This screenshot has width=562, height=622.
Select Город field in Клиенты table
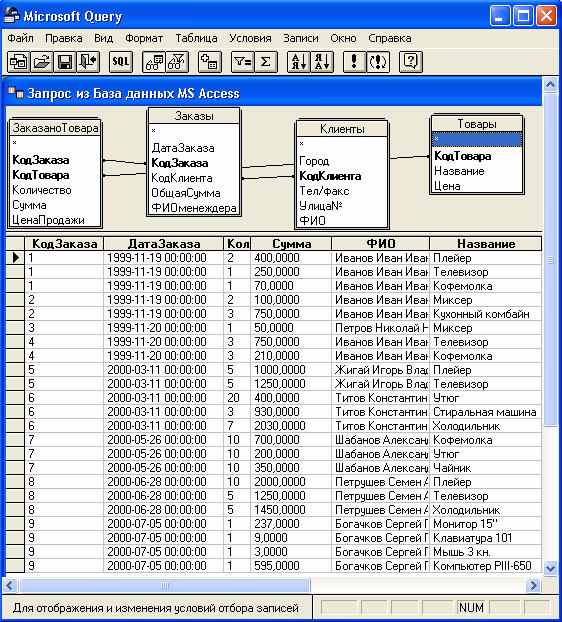[314, 161]
